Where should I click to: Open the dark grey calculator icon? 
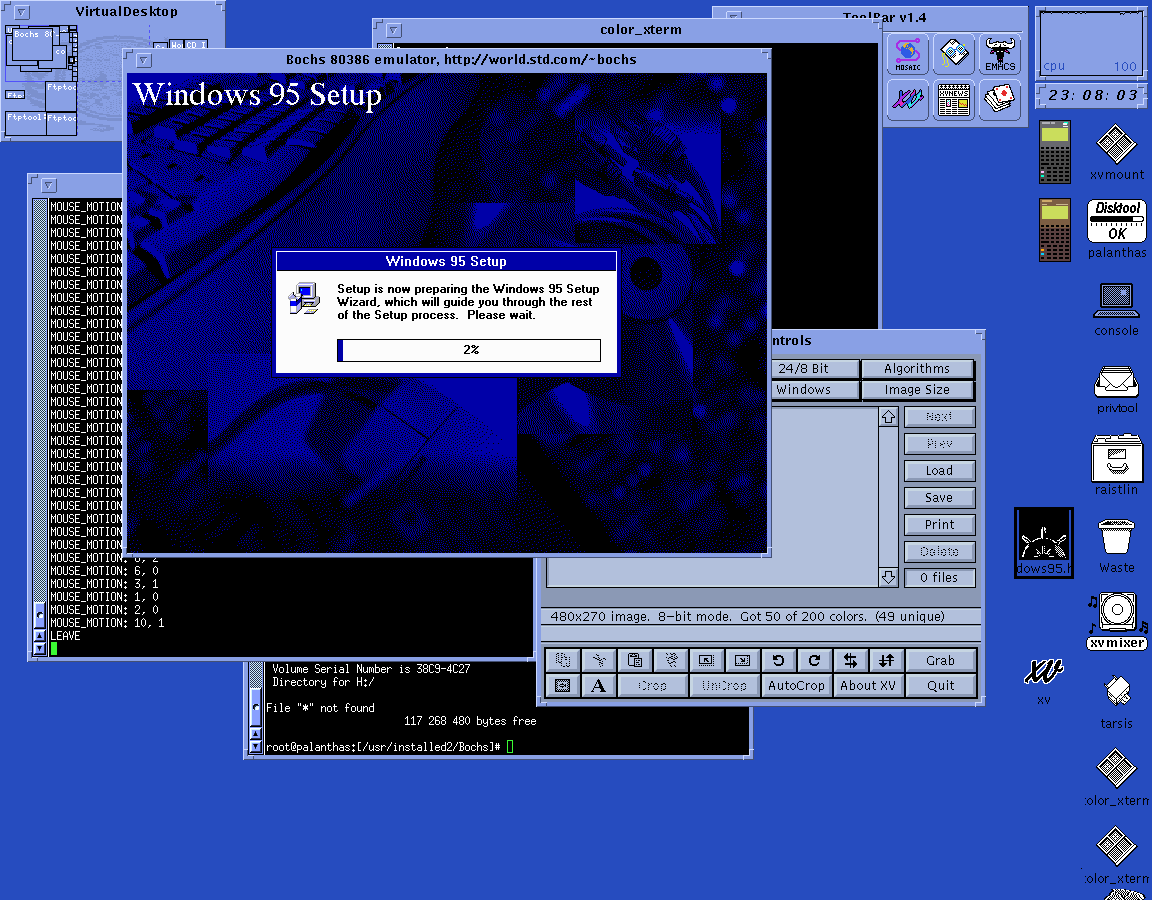[1054, 152]
